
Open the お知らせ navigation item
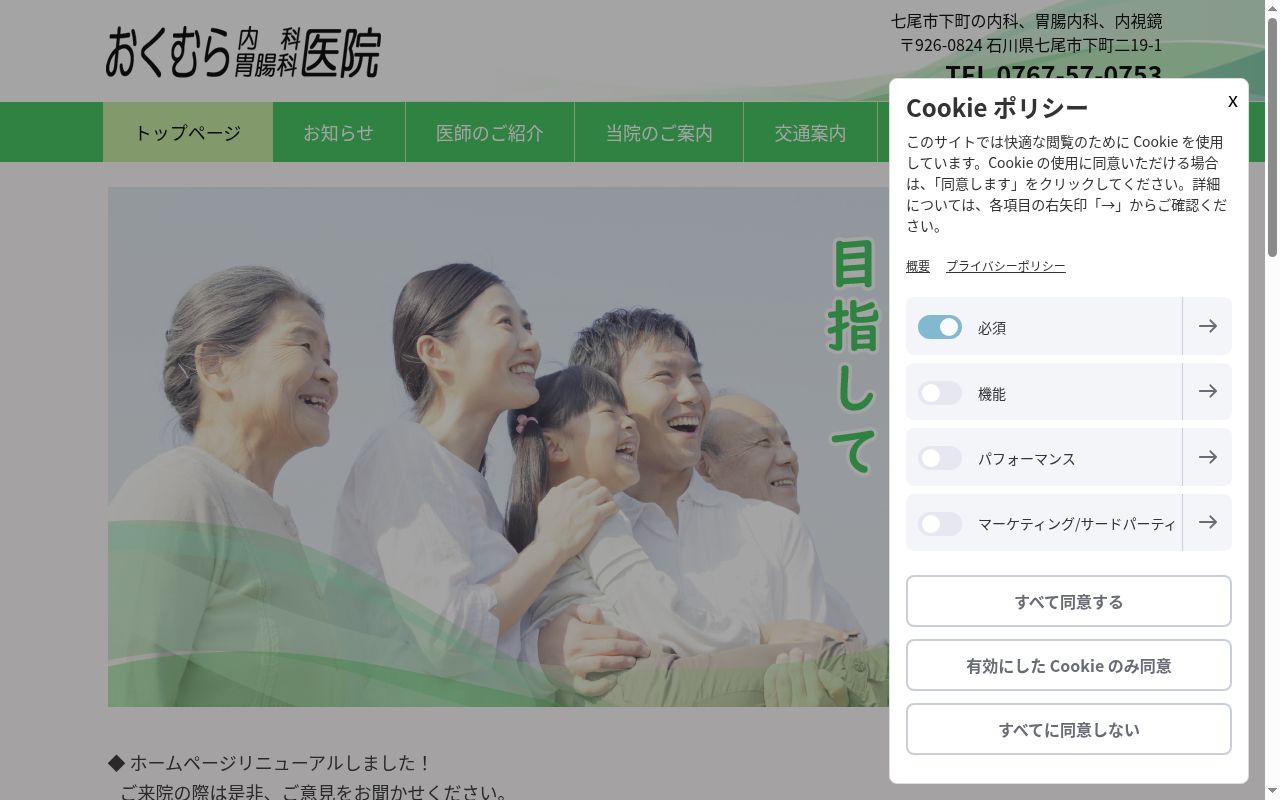339,132
